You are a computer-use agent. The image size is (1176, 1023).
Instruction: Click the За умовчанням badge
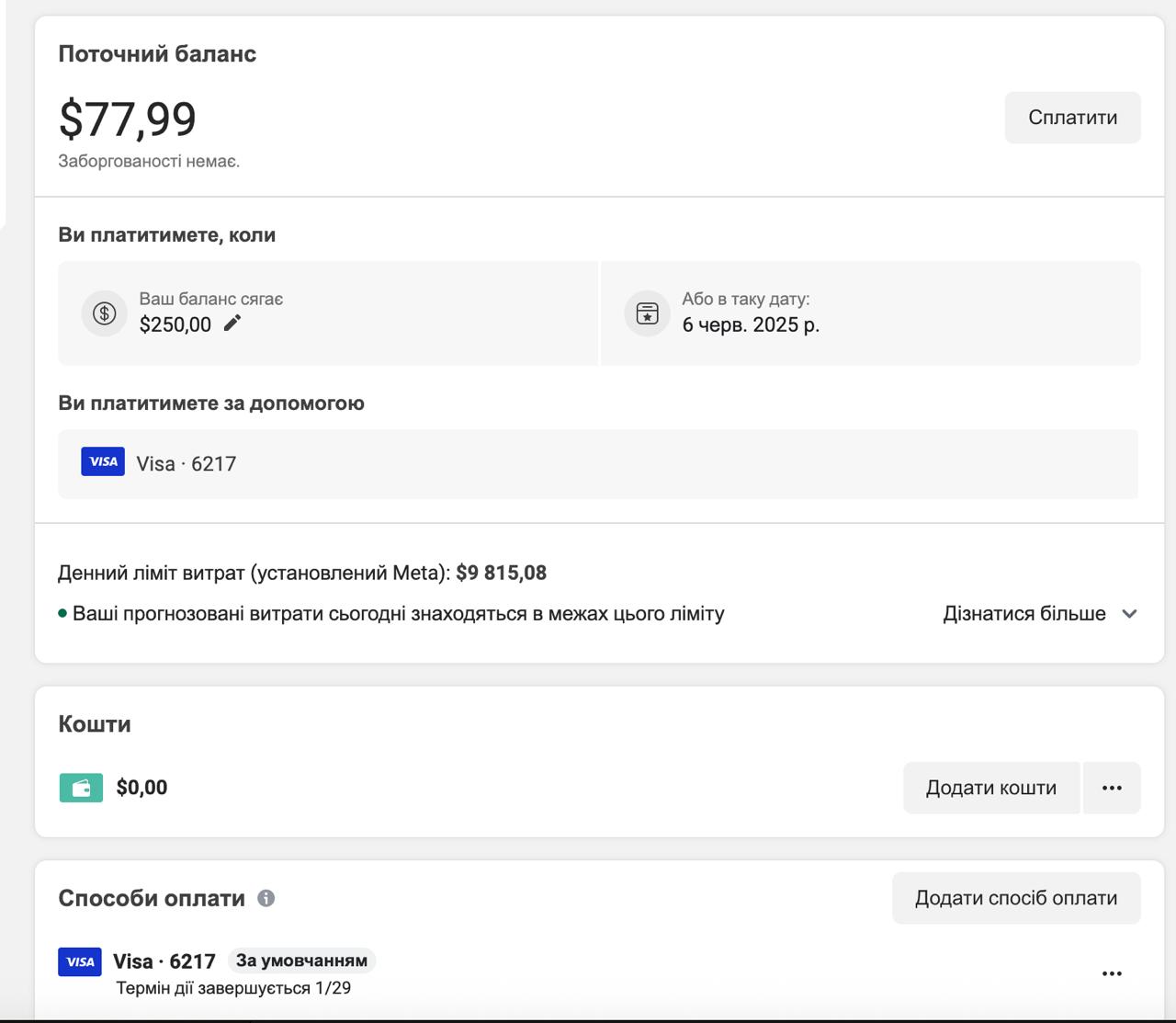point(301,960)
